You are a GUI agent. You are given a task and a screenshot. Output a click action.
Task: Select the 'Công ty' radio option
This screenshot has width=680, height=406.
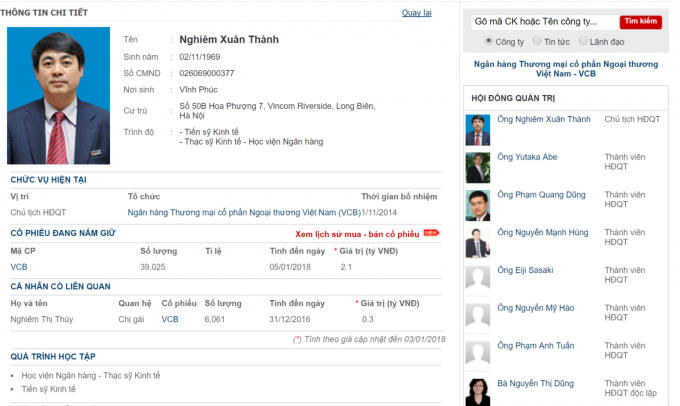point(488,41)
